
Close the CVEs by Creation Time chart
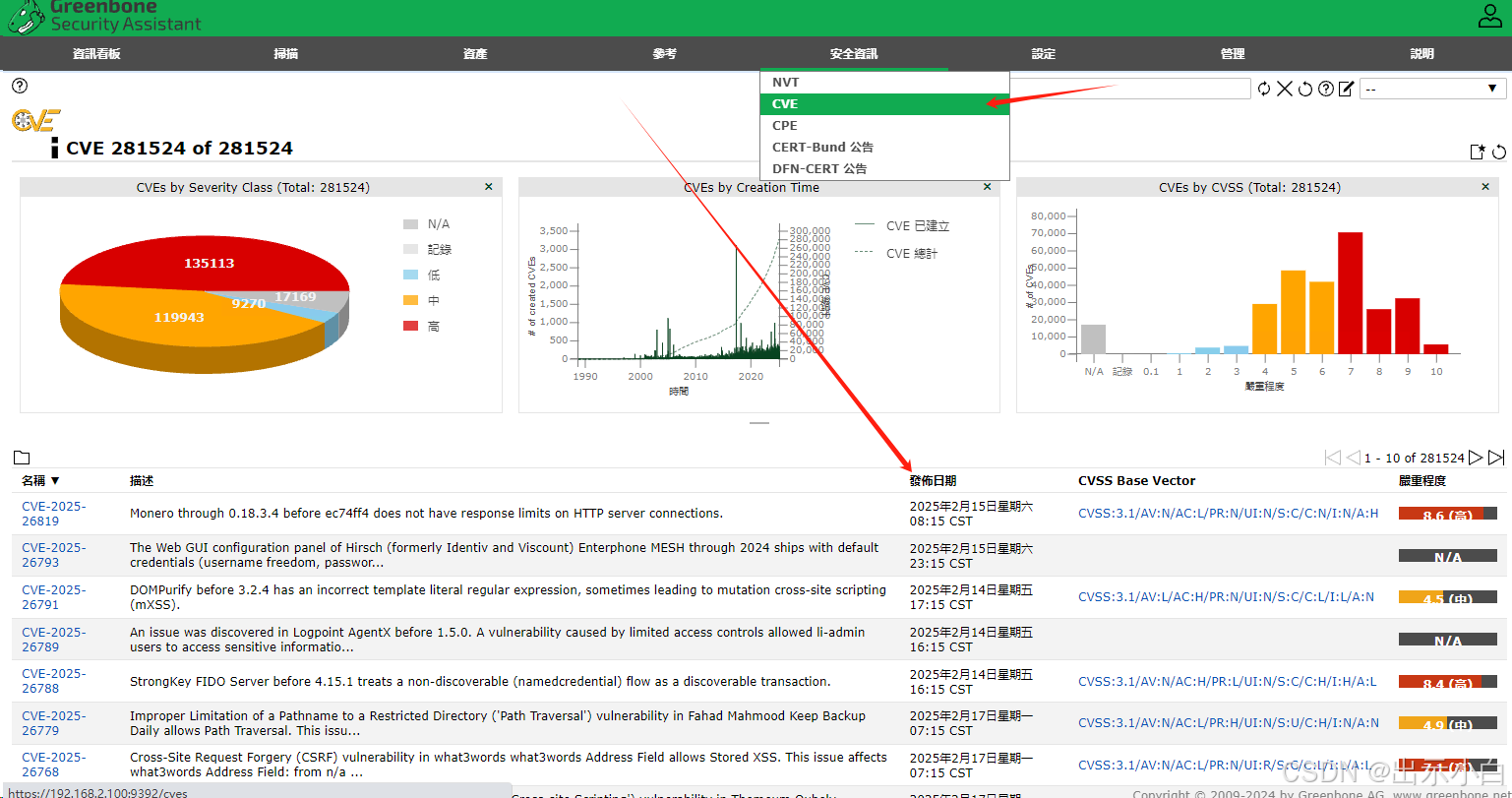pyautogui.click(x=988, y=187)
